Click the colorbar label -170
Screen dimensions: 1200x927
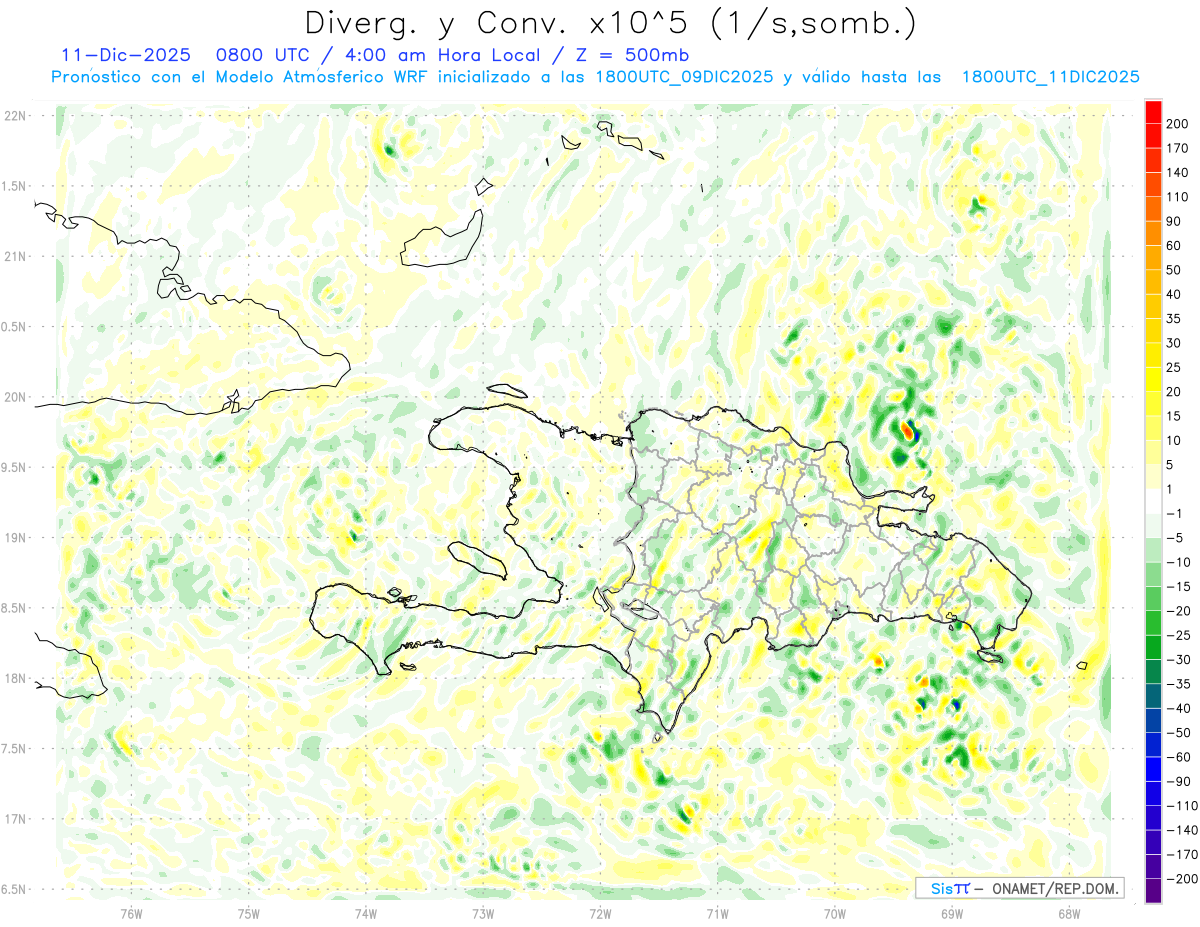[x=1182, y=854]
